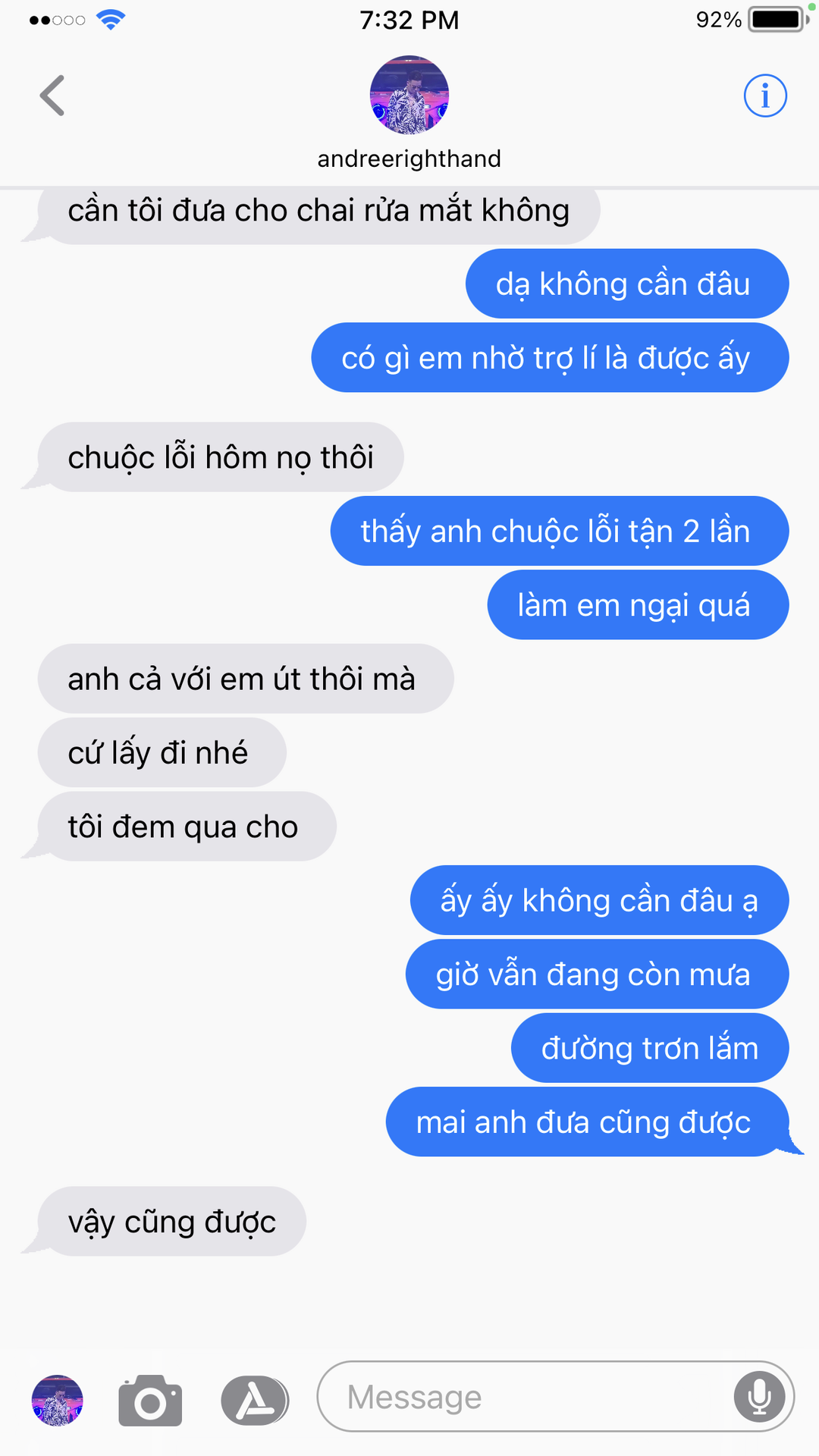The width and height of the screenshot is (819, 1456).
Task: Tap the microphone dictation icon
Action: (x=759, y=1396)
